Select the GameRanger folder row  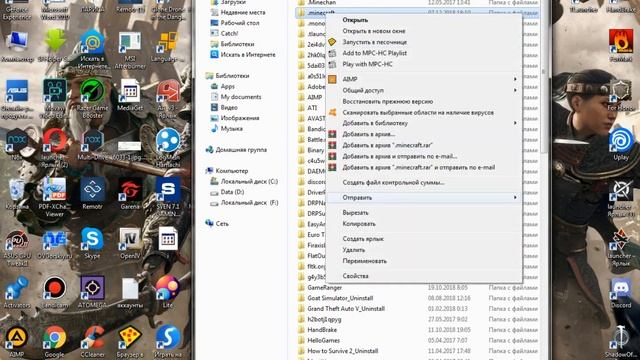pyautogui.click(x=417, y=288)
